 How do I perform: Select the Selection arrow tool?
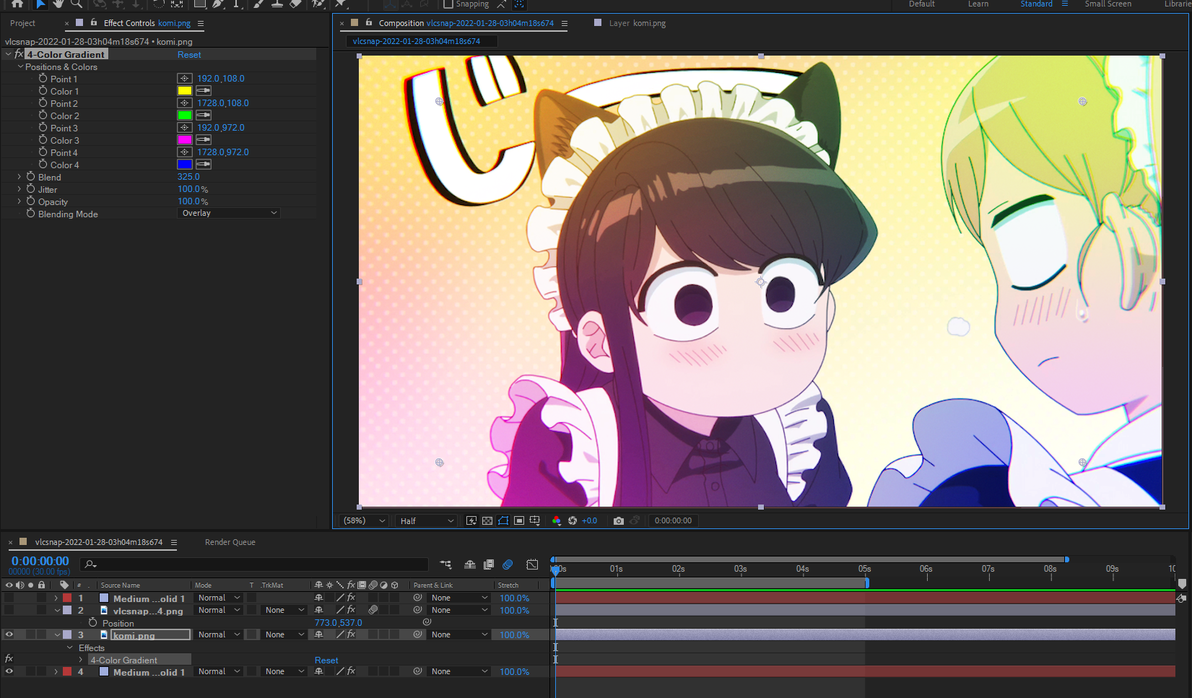coord(40,4)
